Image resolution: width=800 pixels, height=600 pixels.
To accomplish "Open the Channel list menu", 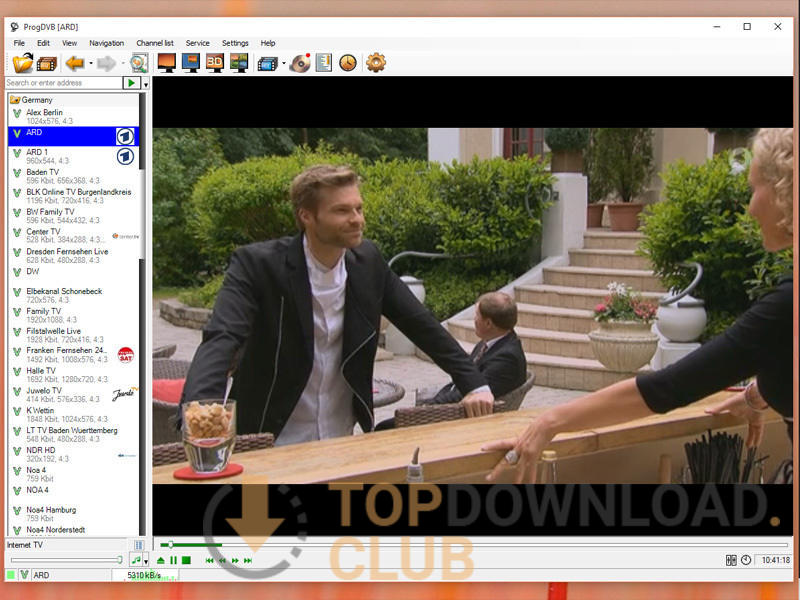I will 155,43.
